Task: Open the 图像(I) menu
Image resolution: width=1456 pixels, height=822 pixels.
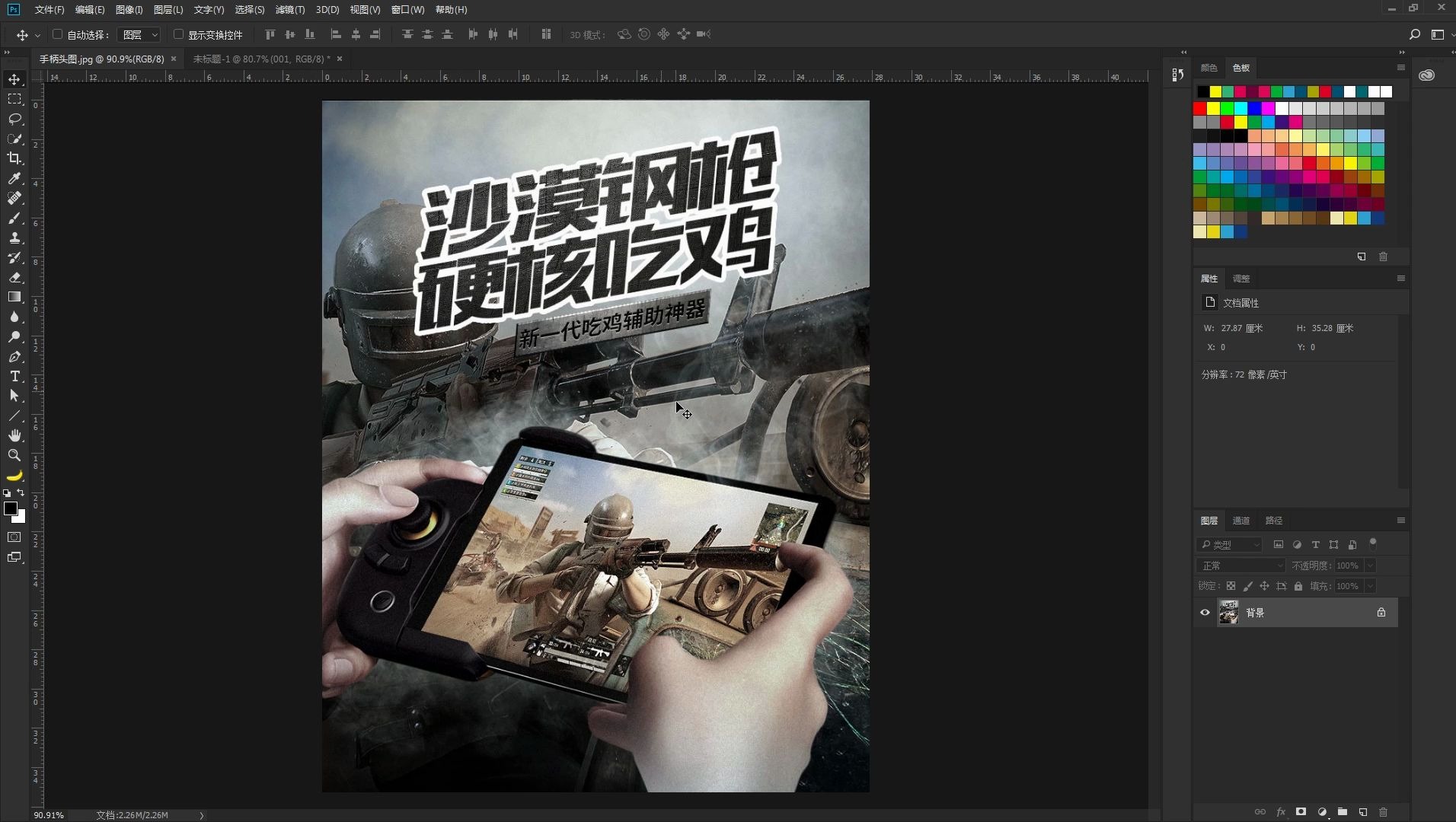Action: [x=129, y=10]
